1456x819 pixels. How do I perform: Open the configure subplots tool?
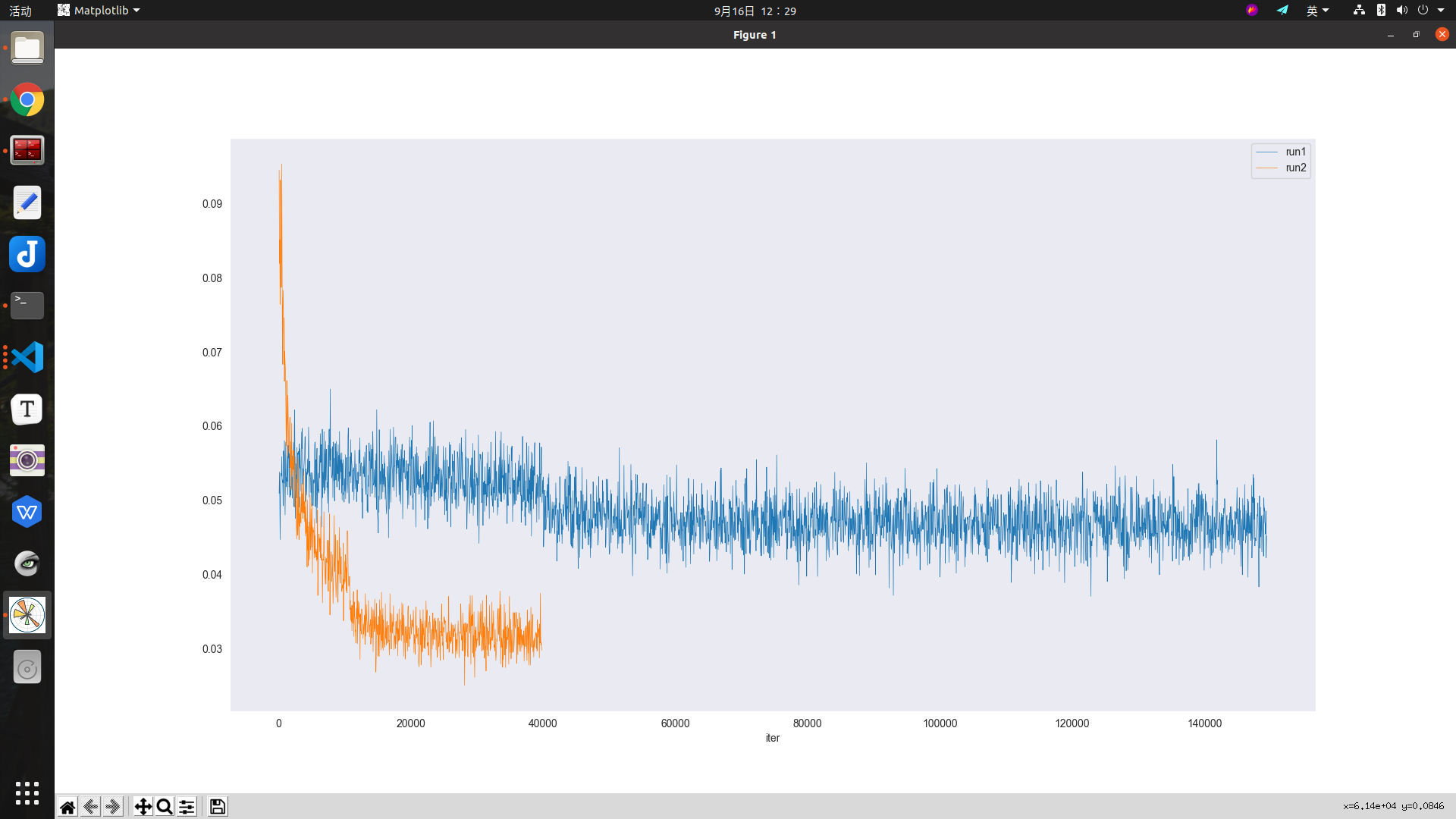pos(186,806)
